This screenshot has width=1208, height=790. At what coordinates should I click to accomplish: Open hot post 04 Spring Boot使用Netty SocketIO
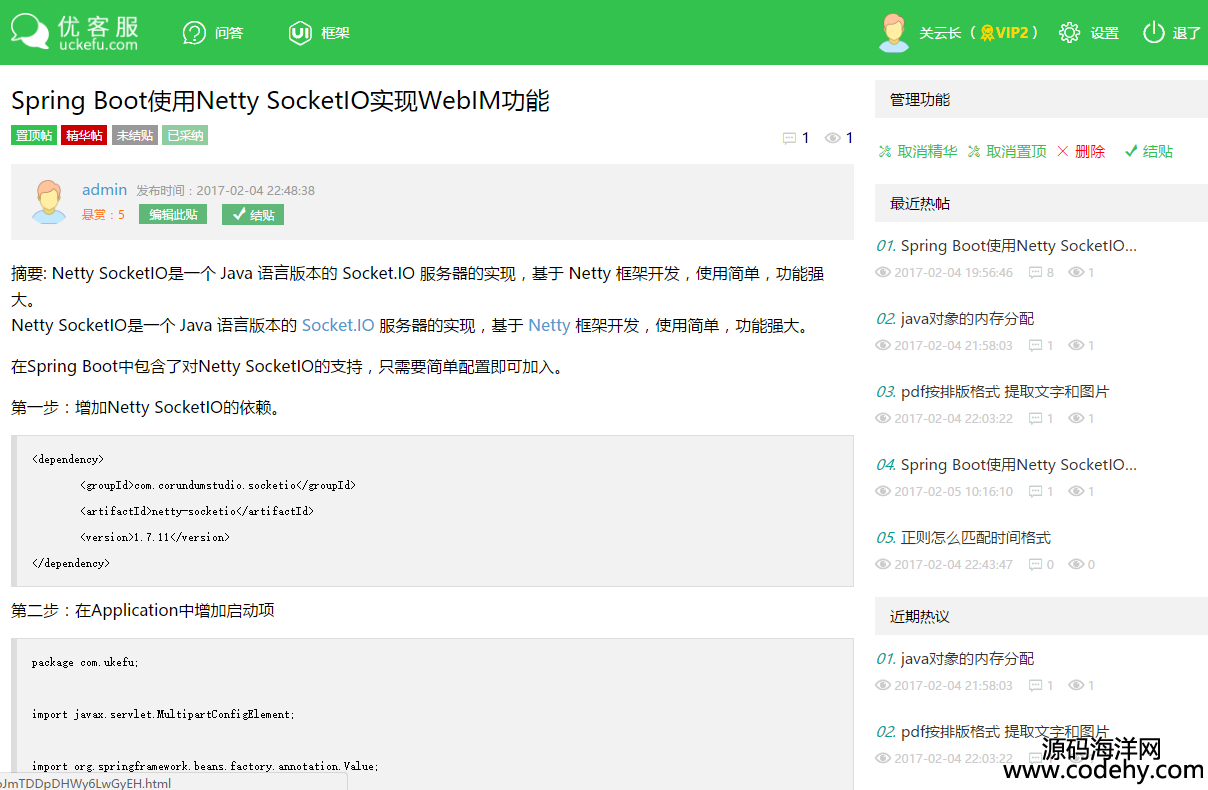pos(1018,465)
